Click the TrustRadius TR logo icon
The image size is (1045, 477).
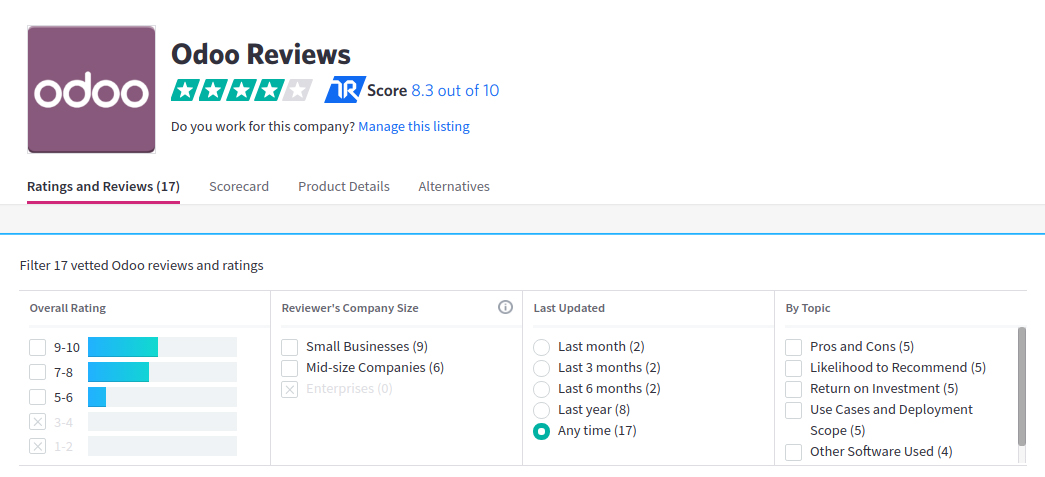point(345,90)
